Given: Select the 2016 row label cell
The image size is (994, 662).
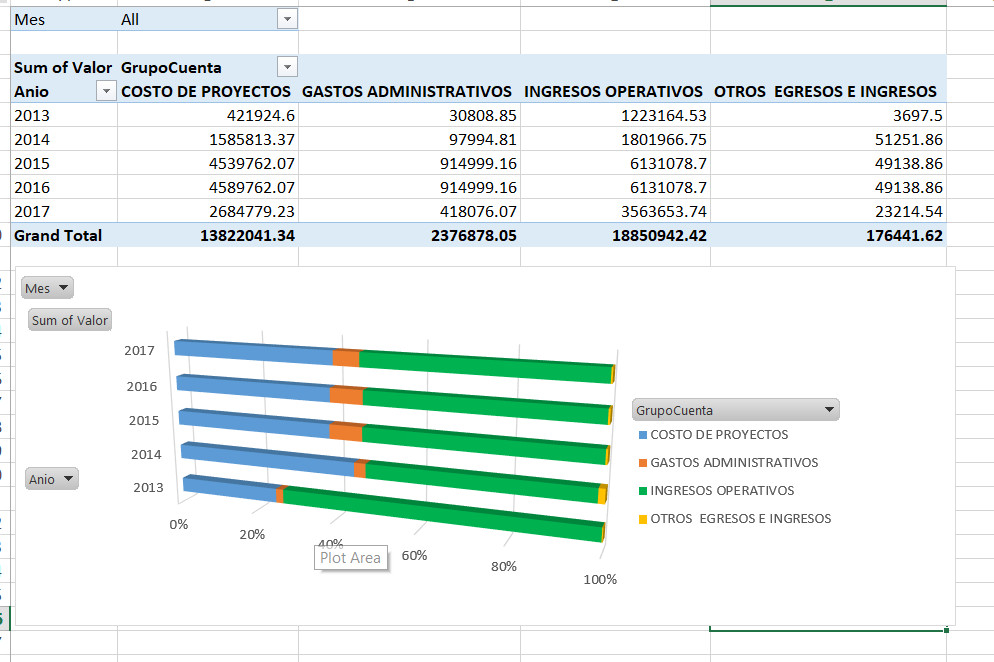Looking at the screenshot, I should coord(64,188).
